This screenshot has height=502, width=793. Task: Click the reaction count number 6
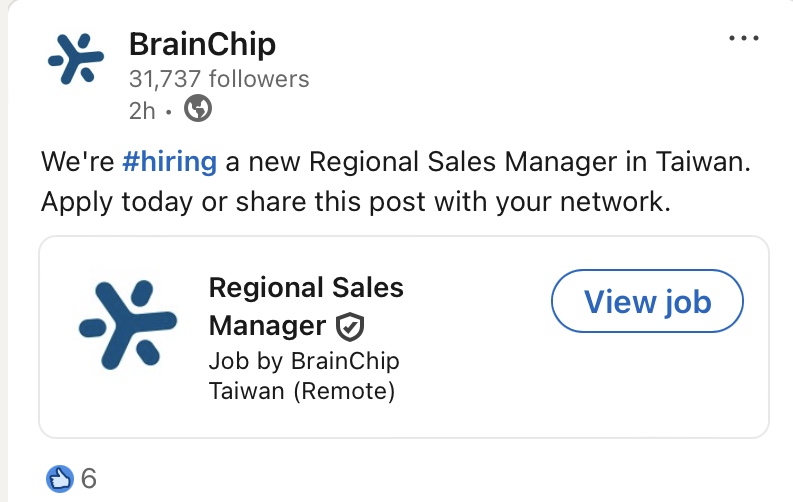coord(89,479)
